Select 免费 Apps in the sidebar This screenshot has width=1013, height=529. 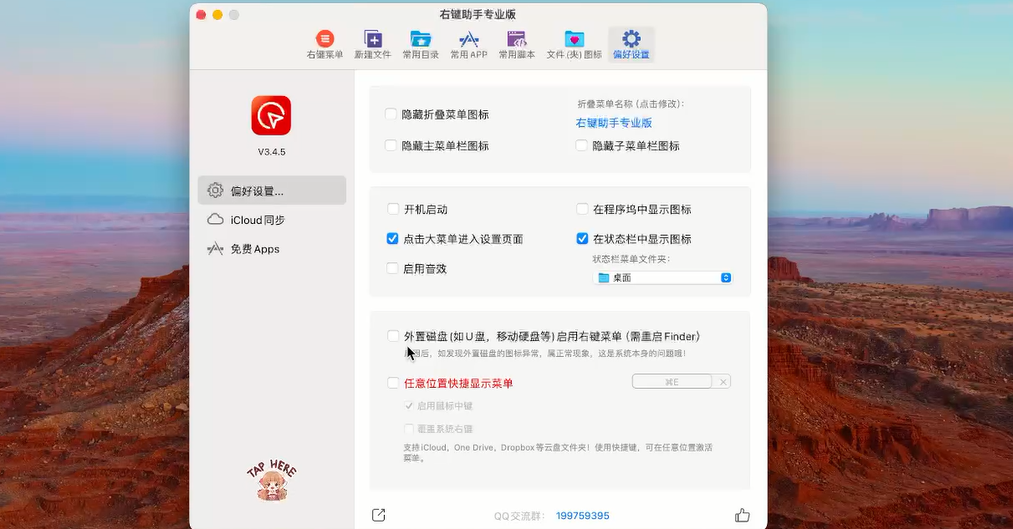[x=254, y=249]
